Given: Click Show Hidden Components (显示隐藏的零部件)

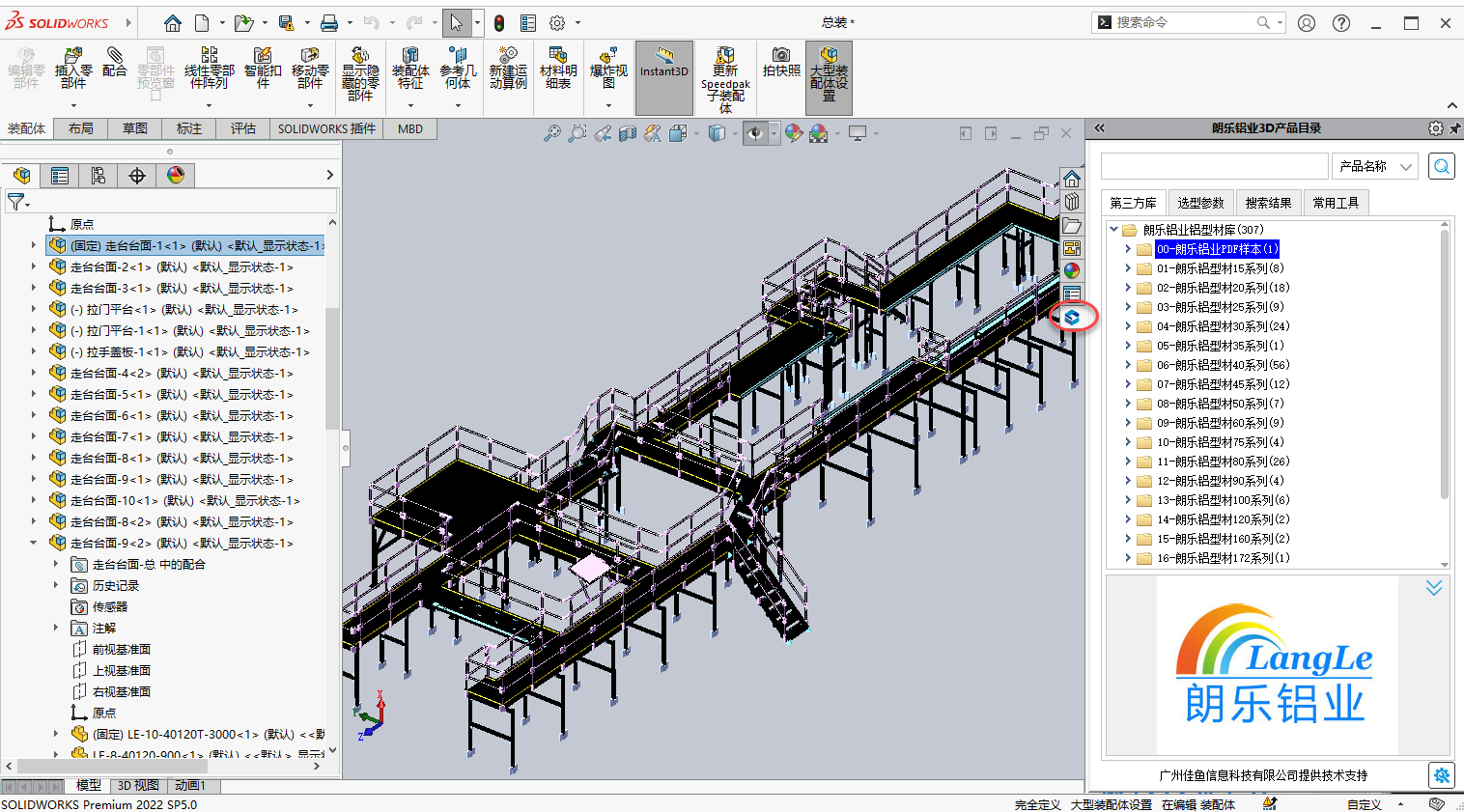Looking at the screenshot, I should pyautogui.click(x=360, y=73).
